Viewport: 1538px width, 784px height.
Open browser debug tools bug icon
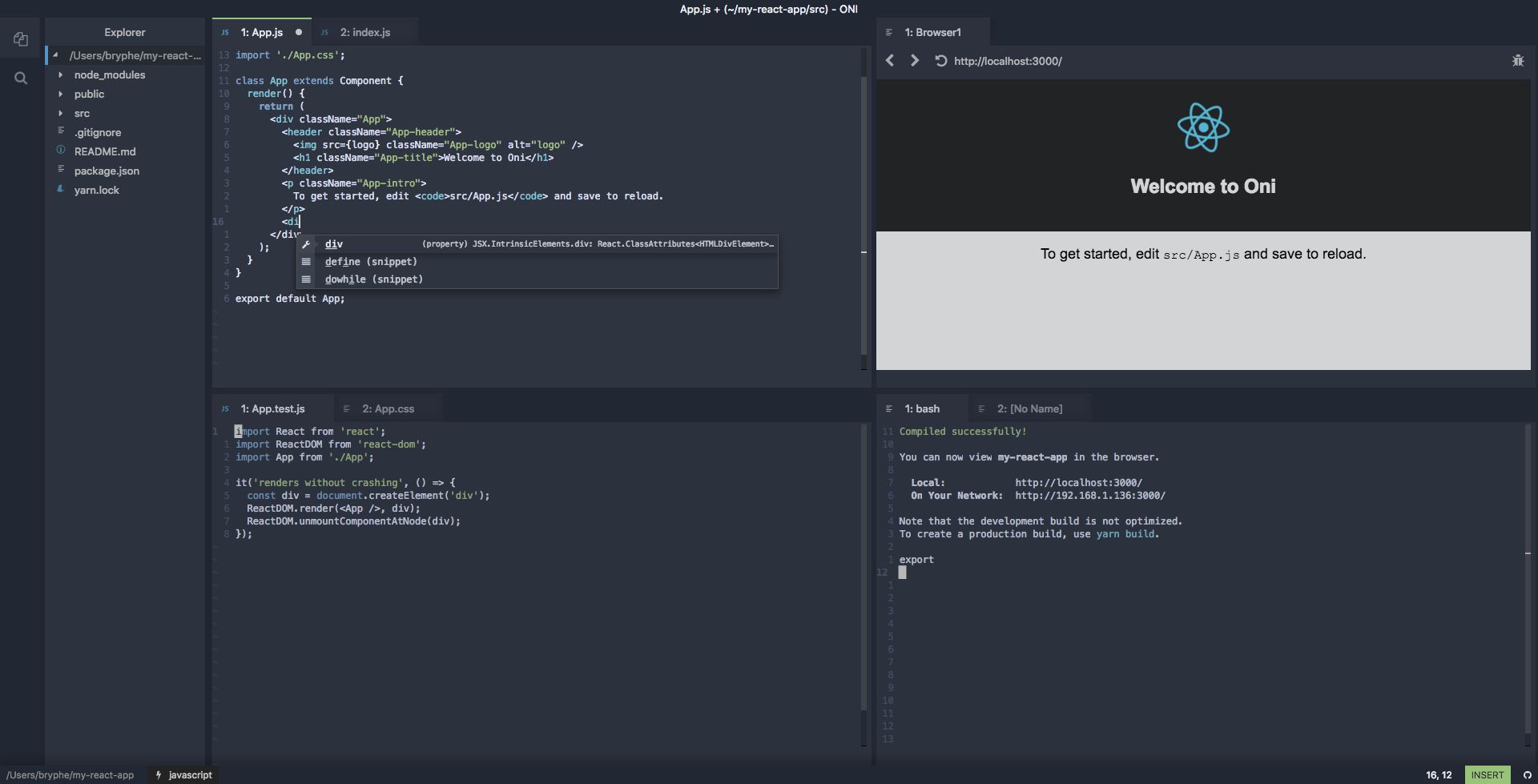[1517, 61]
